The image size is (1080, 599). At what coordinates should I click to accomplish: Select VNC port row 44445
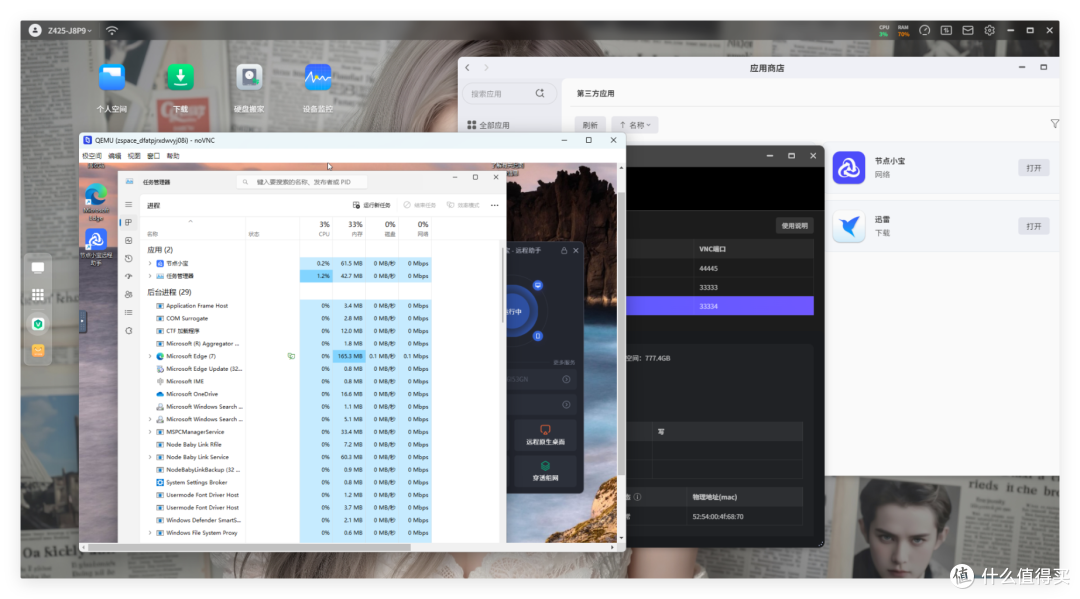click(x=720, y=269)
